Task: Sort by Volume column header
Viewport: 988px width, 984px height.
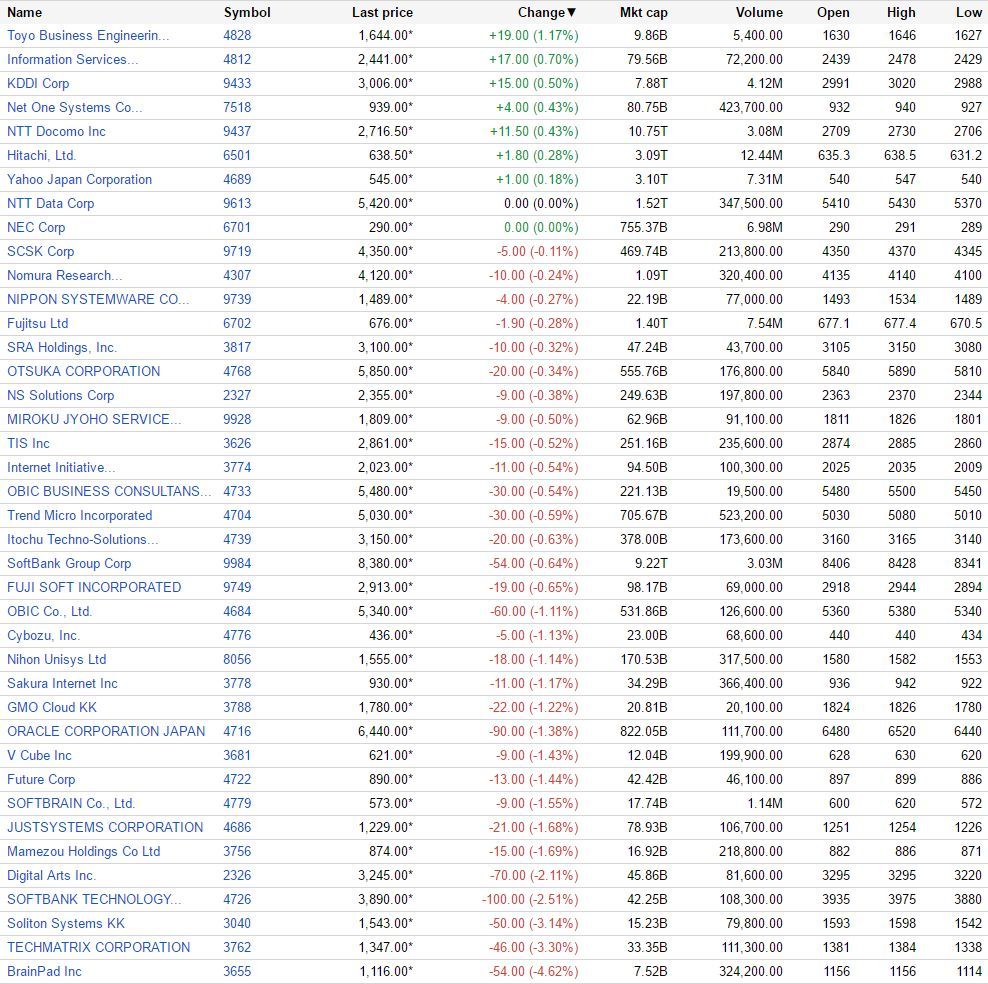Action: pyautogui.click(x=759, y=12)
